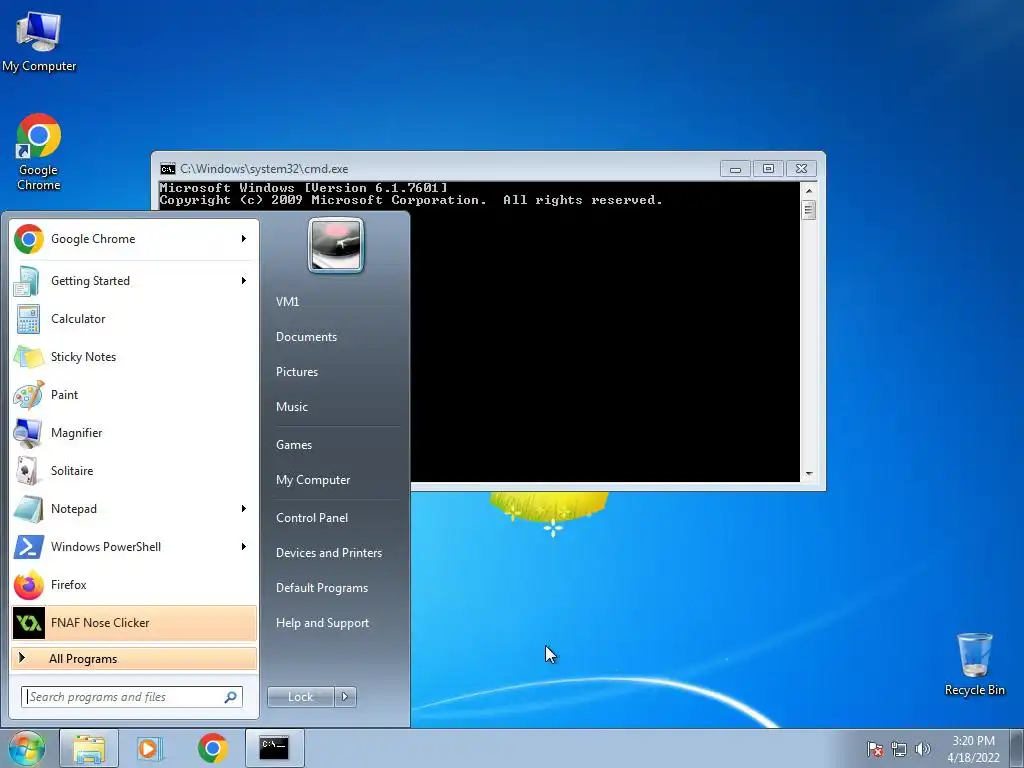
Task: Open Magnifier from the Start menu
Action: pyautogui.click(x=134, y=432)
